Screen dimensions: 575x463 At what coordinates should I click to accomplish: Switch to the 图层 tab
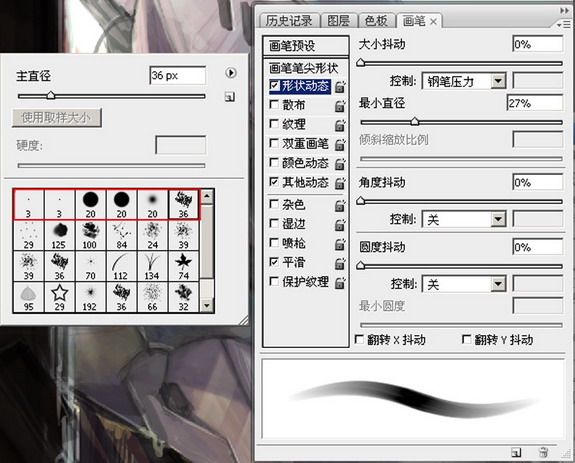(x=338, y=21)
